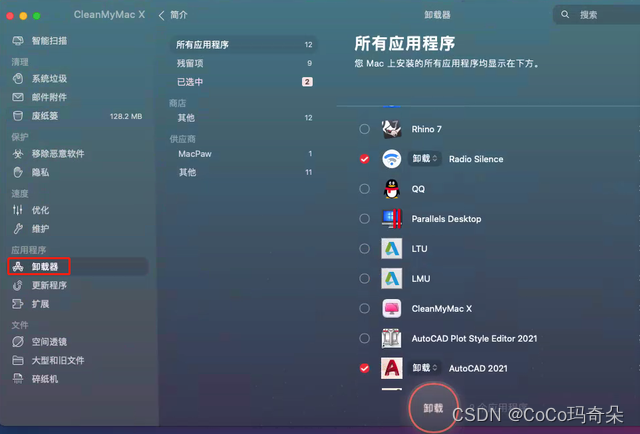The image size is (640, 434).
Task: Open the 卸载 dropdown beside Radio Silence
Action: pos(424,158)
